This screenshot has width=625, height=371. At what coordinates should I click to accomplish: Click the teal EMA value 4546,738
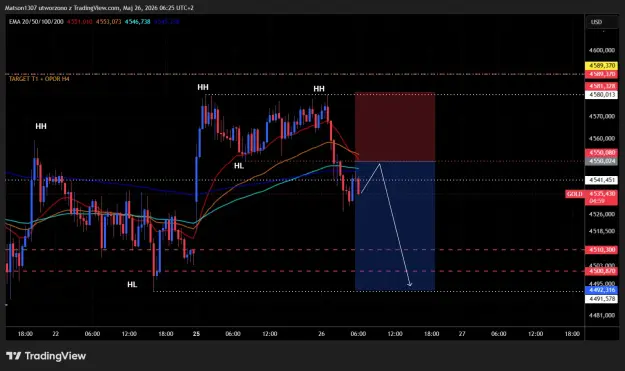pyautogui.click(x=138, y=22)
